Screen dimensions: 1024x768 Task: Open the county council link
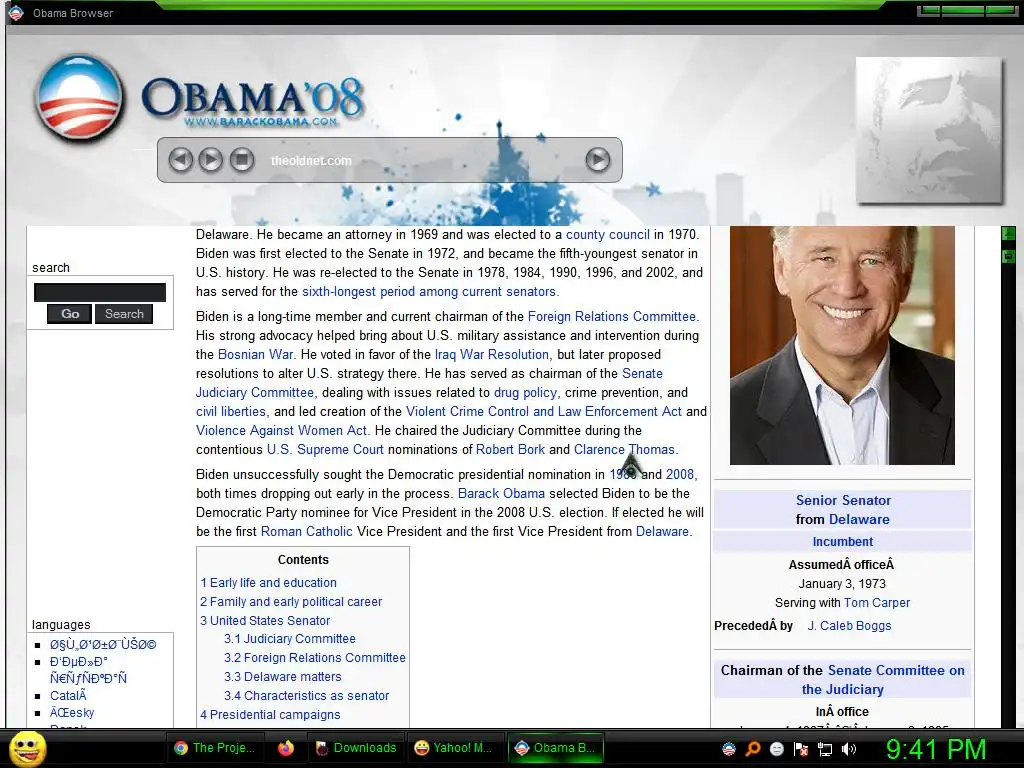click(607, 234)
